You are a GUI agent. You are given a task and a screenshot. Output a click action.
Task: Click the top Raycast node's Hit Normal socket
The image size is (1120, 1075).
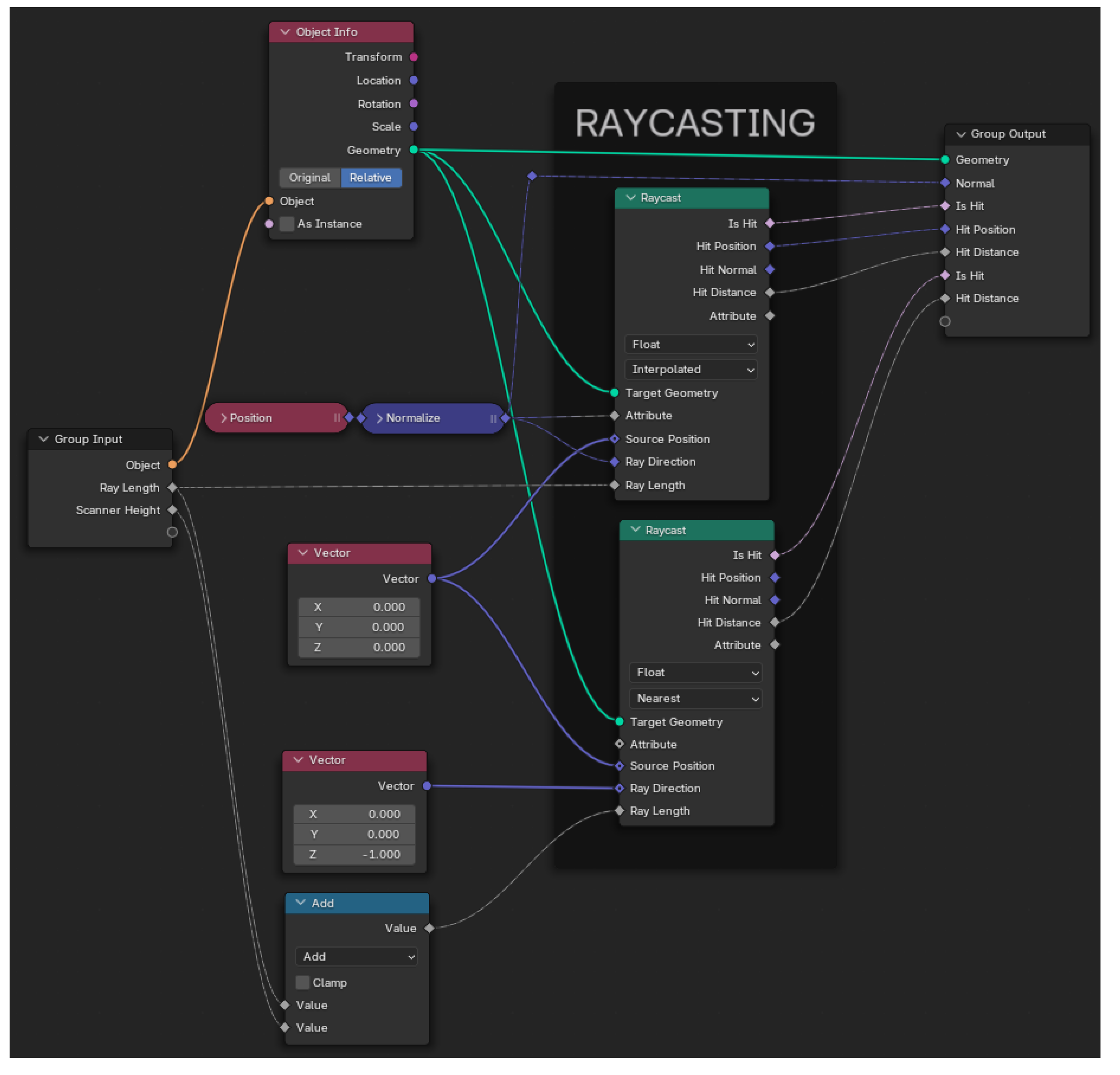point(770,270)
